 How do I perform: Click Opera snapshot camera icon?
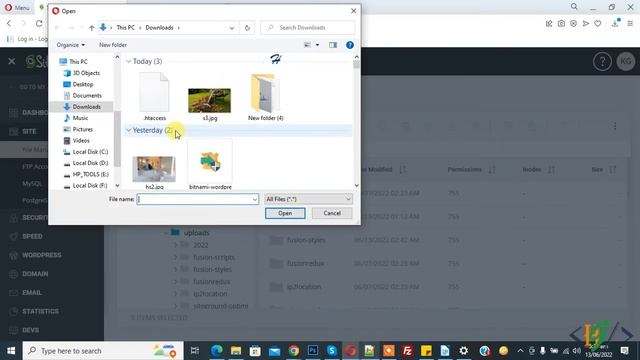coord(561,24)
